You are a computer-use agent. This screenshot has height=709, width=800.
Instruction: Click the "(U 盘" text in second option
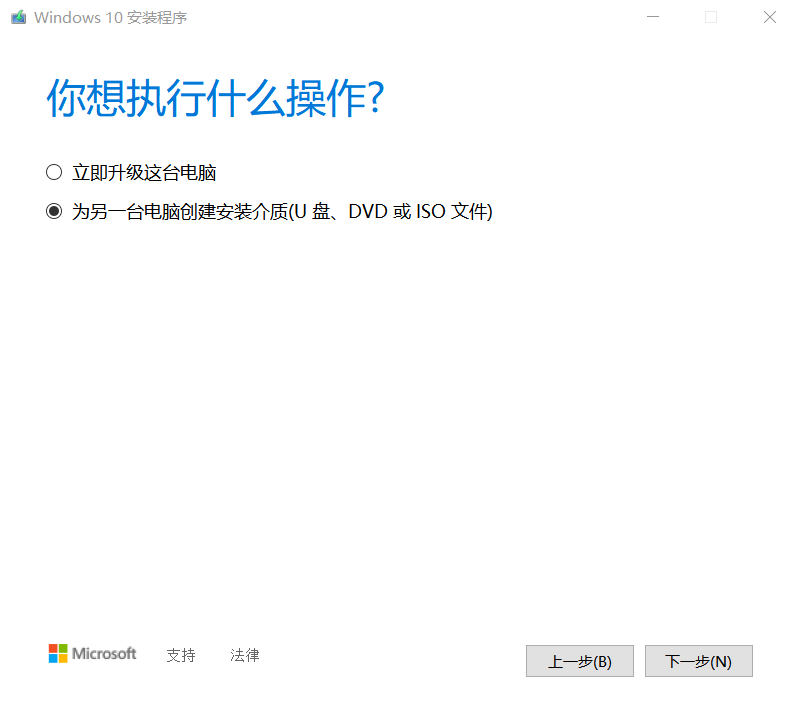(x=309, y=212)
